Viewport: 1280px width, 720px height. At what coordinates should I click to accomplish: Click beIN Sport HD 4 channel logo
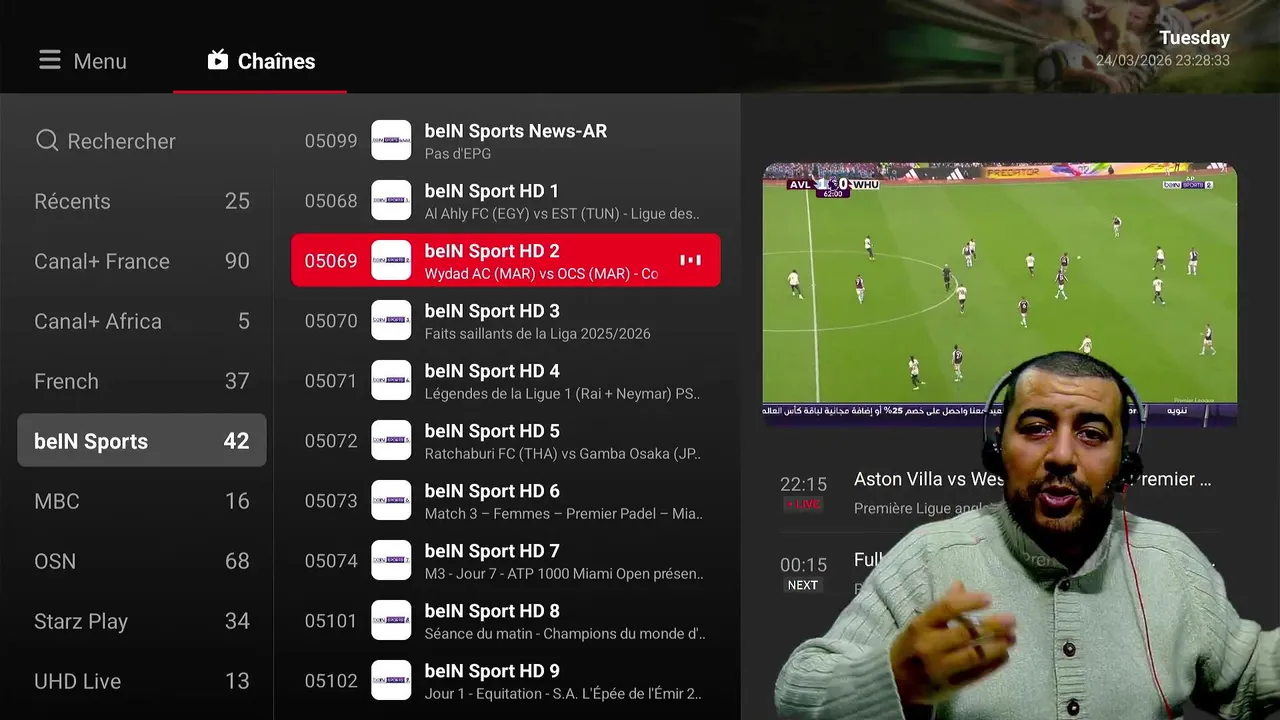(391, 380)
